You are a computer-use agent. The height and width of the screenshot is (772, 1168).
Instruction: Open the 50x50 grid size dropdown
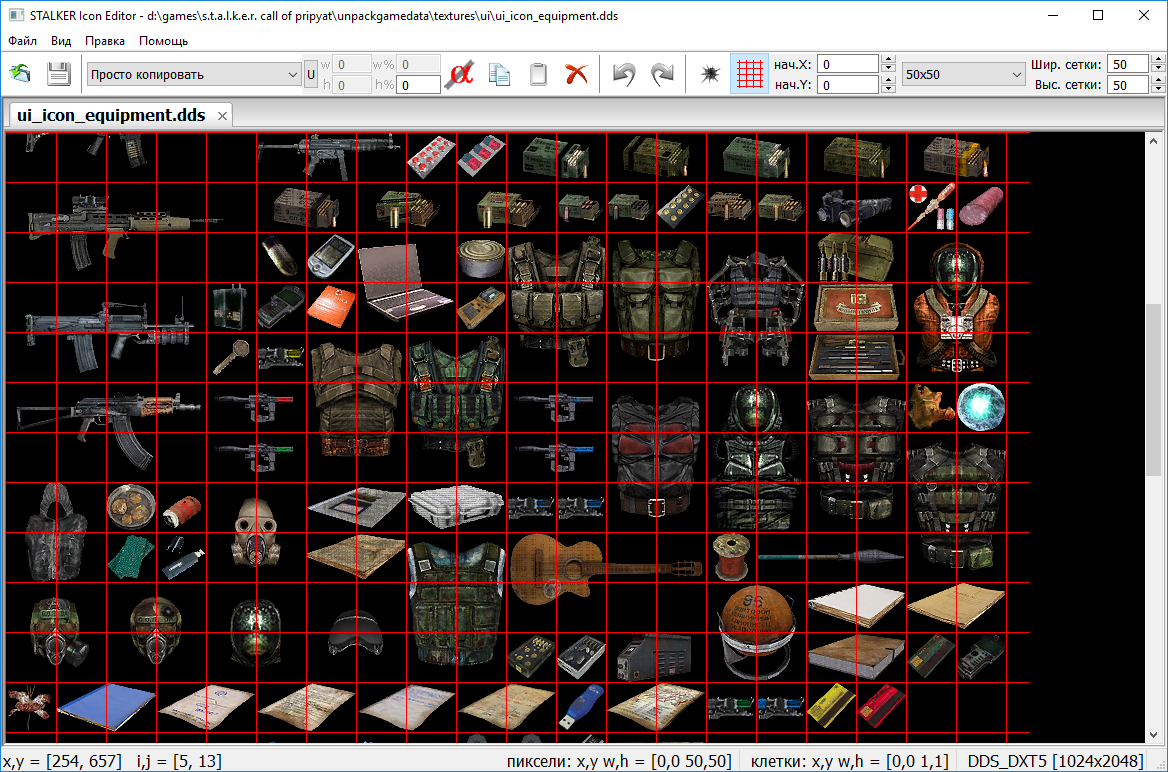coord(963,75)
